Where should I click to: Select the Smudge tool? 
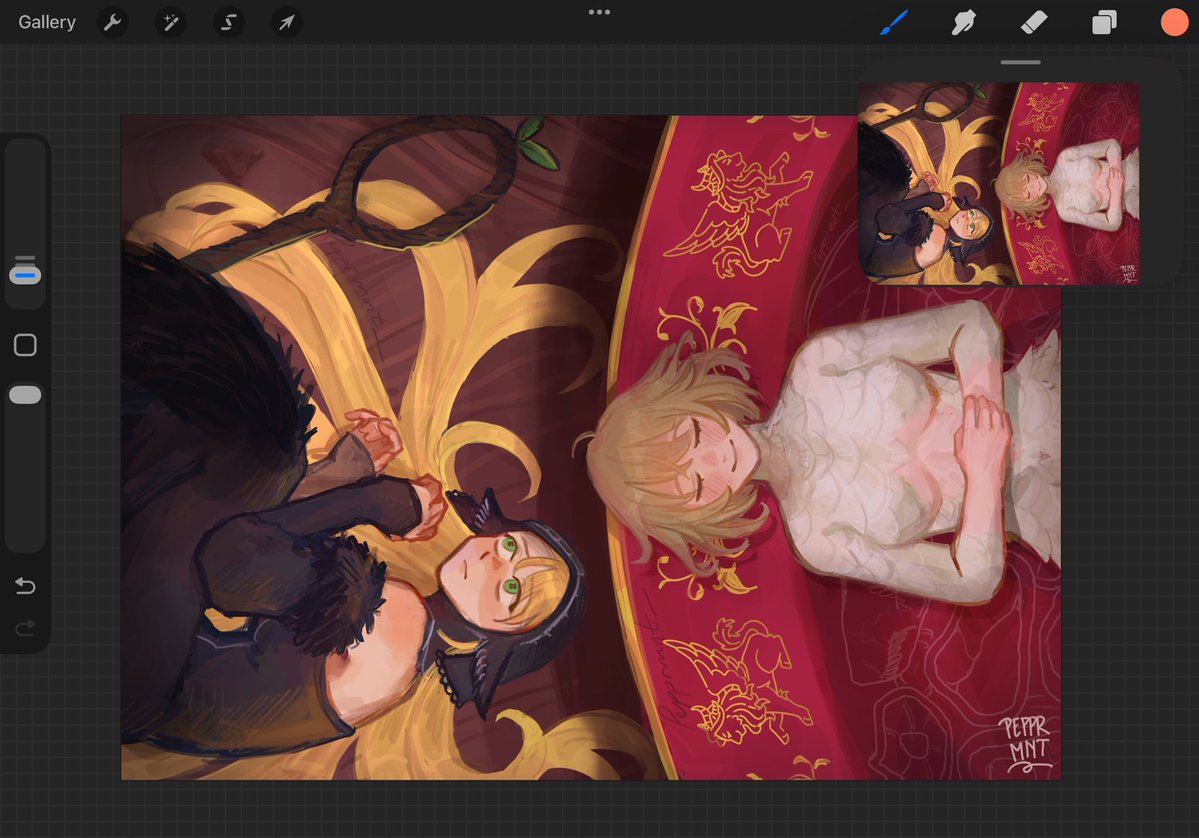pos(963,22)
